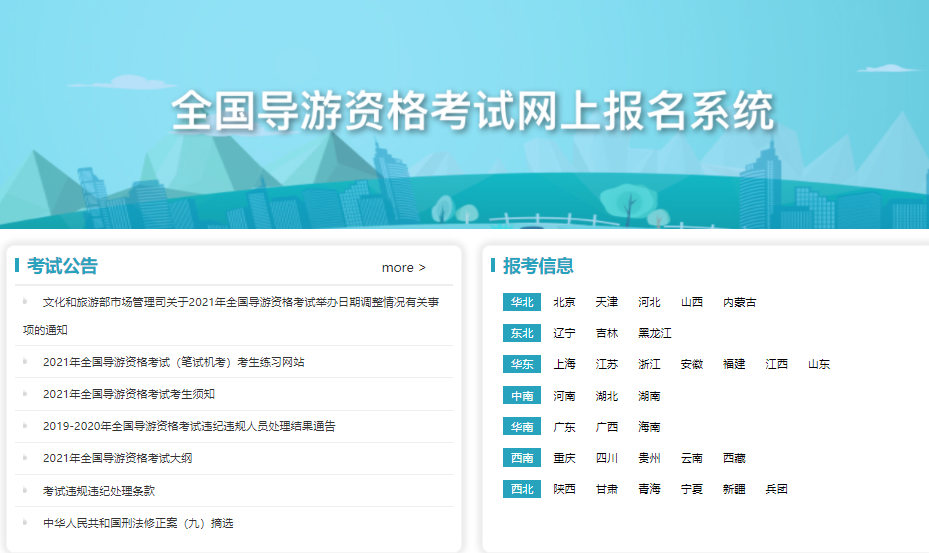Screen dimensions: 929x553
Task: Click the 全国导游资格考试网上报名系统 banner title
Action: 472,111
